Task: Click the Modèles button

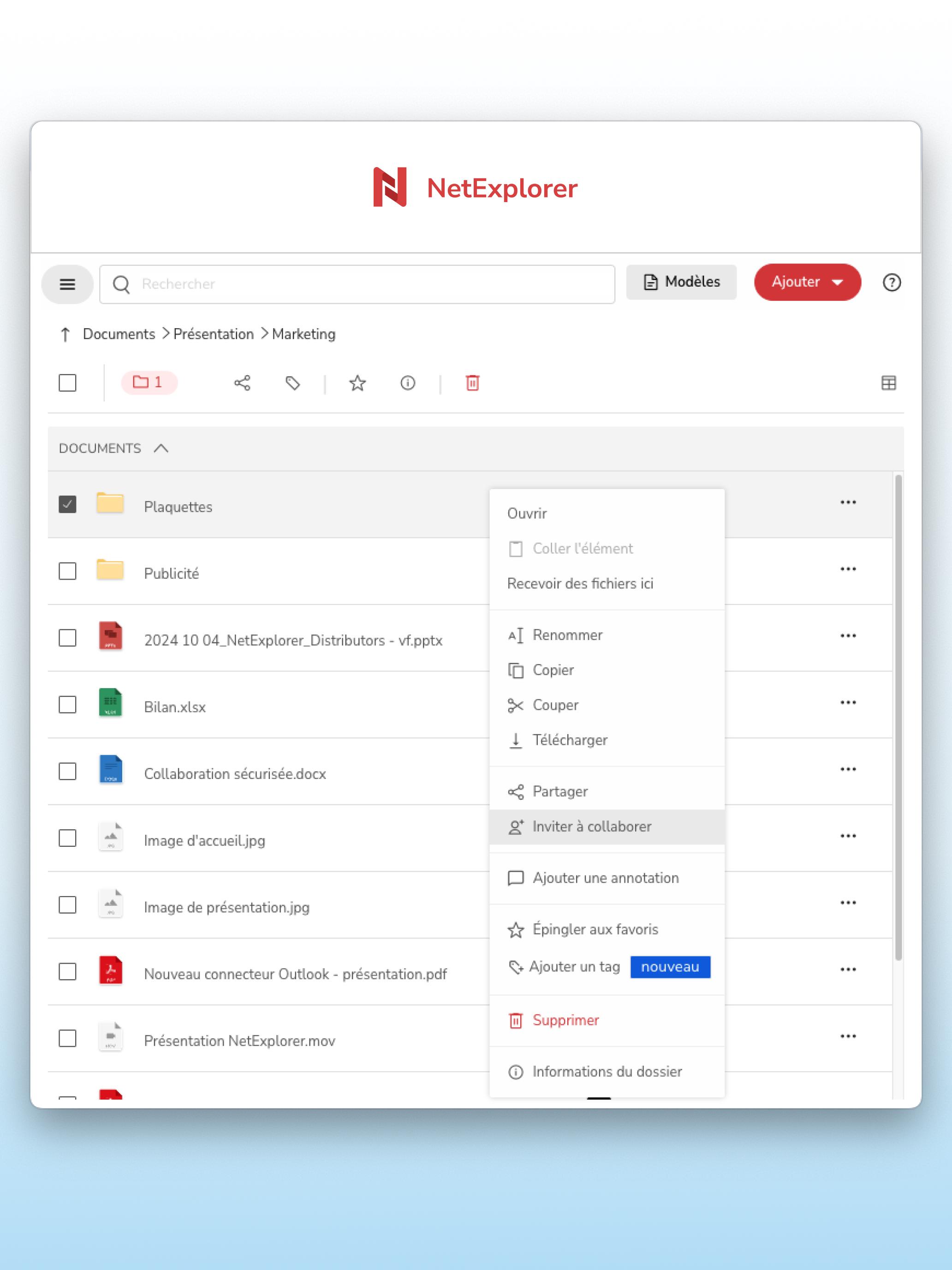Action: (x=681, y=282)
